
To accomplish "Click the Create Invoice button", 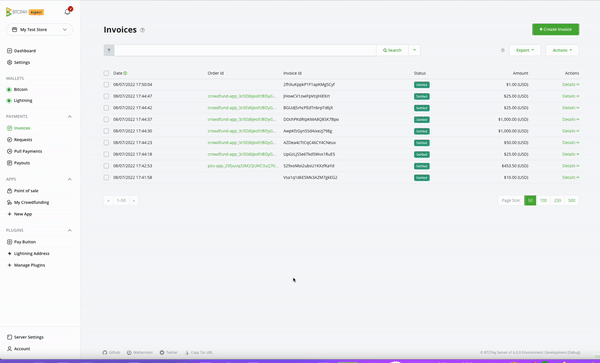I will click(555, 29).
